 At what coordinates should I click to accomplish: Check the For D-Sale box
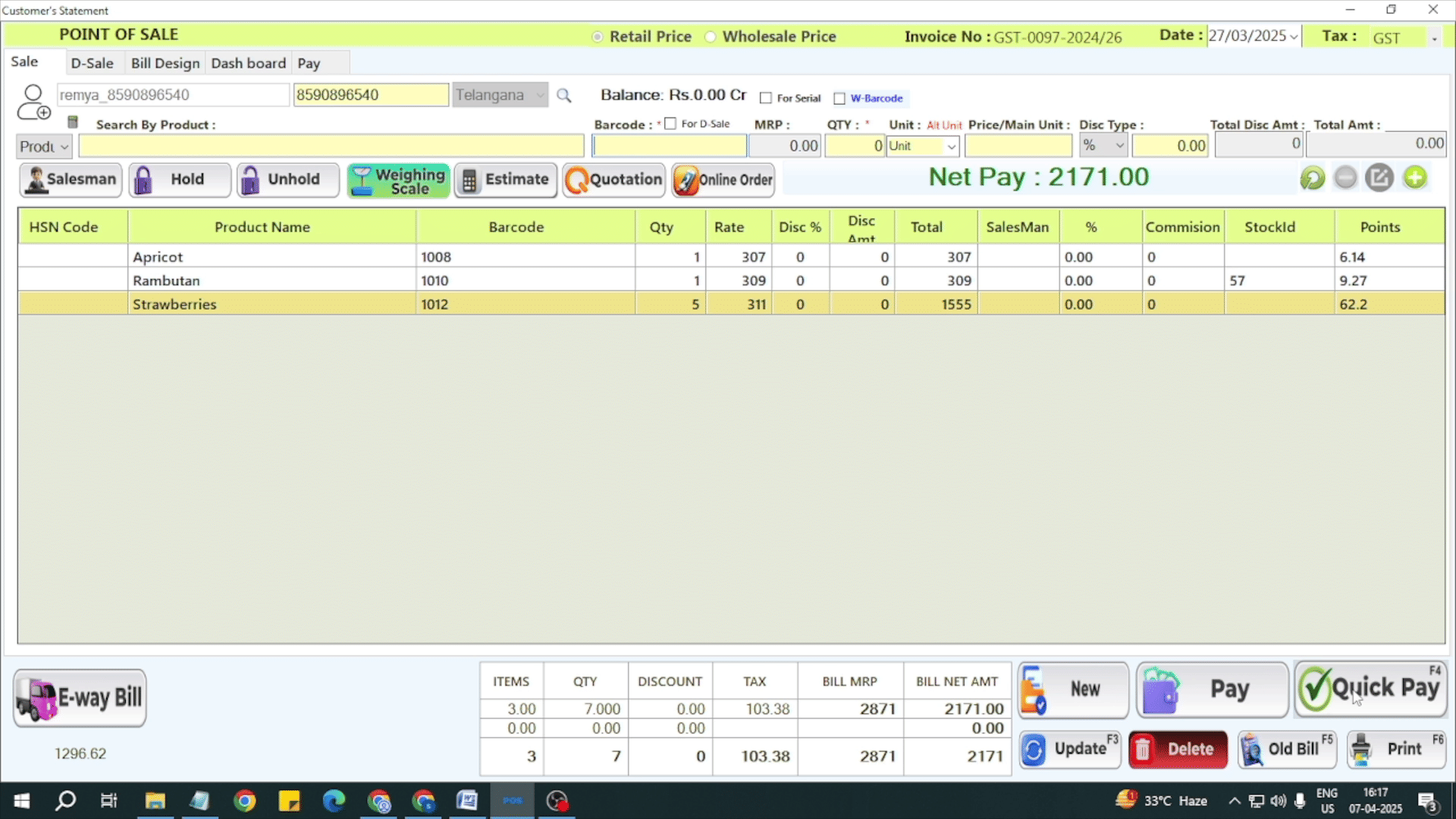pyautogui.click(x=670, y=124)
